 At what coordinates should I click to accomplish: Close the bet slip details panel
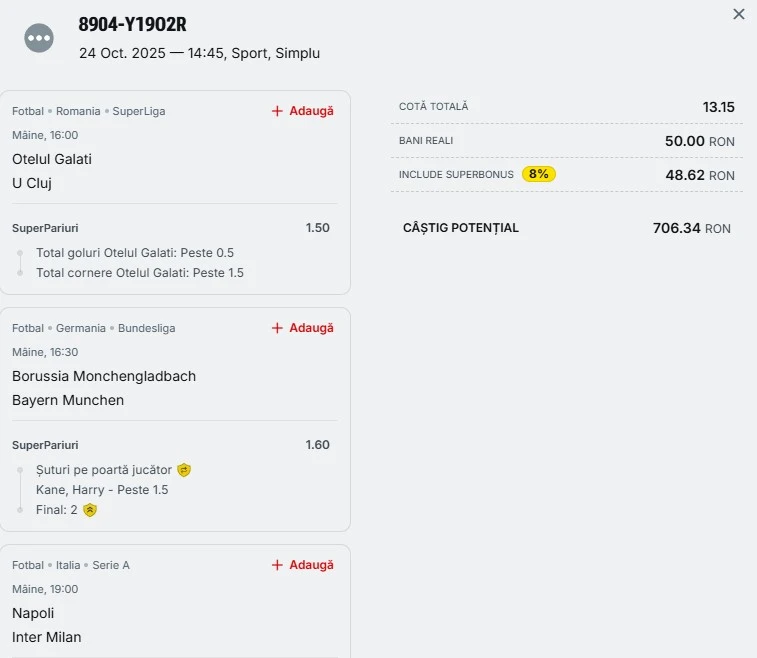(x=739, y=14)
